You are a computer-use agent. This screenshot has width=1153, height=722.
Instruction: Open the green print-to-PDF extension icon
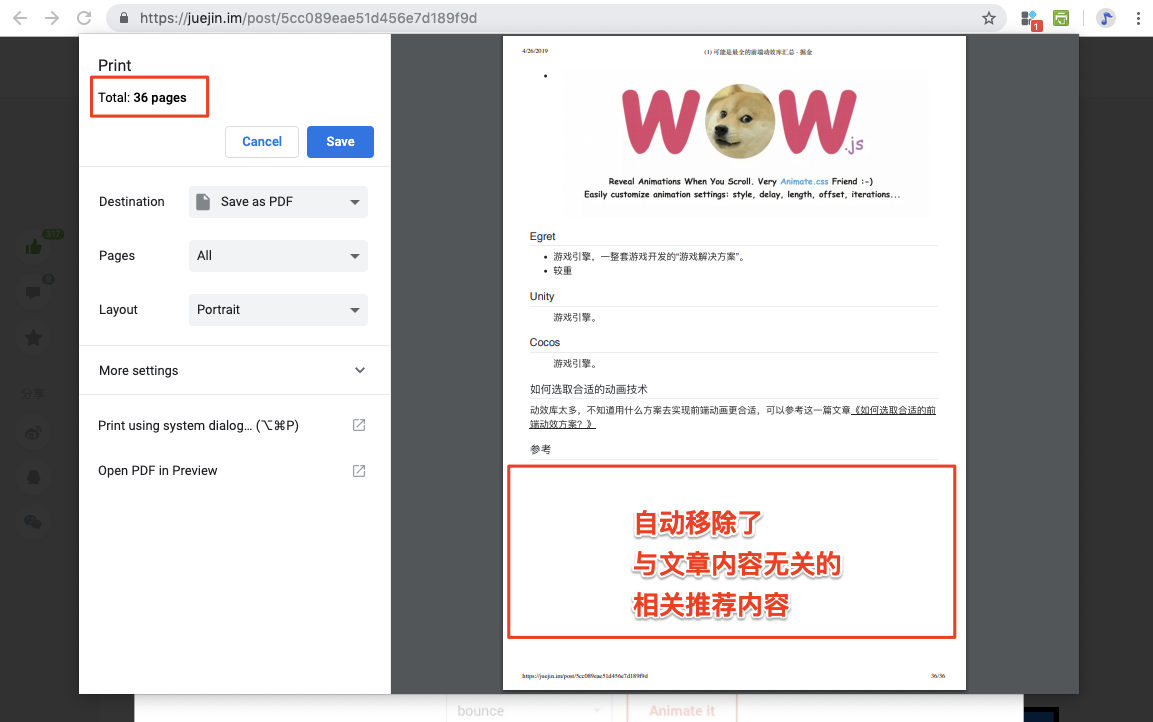[x=1061, y=18]
